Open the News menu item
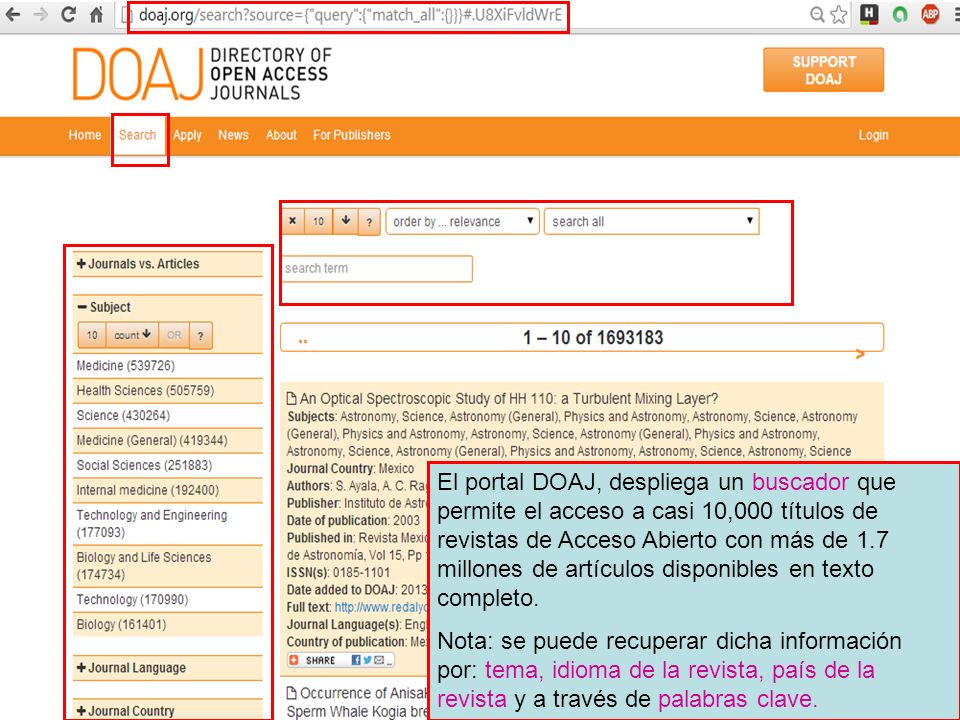This screenshot has width=960, height=720. [233, 135]
